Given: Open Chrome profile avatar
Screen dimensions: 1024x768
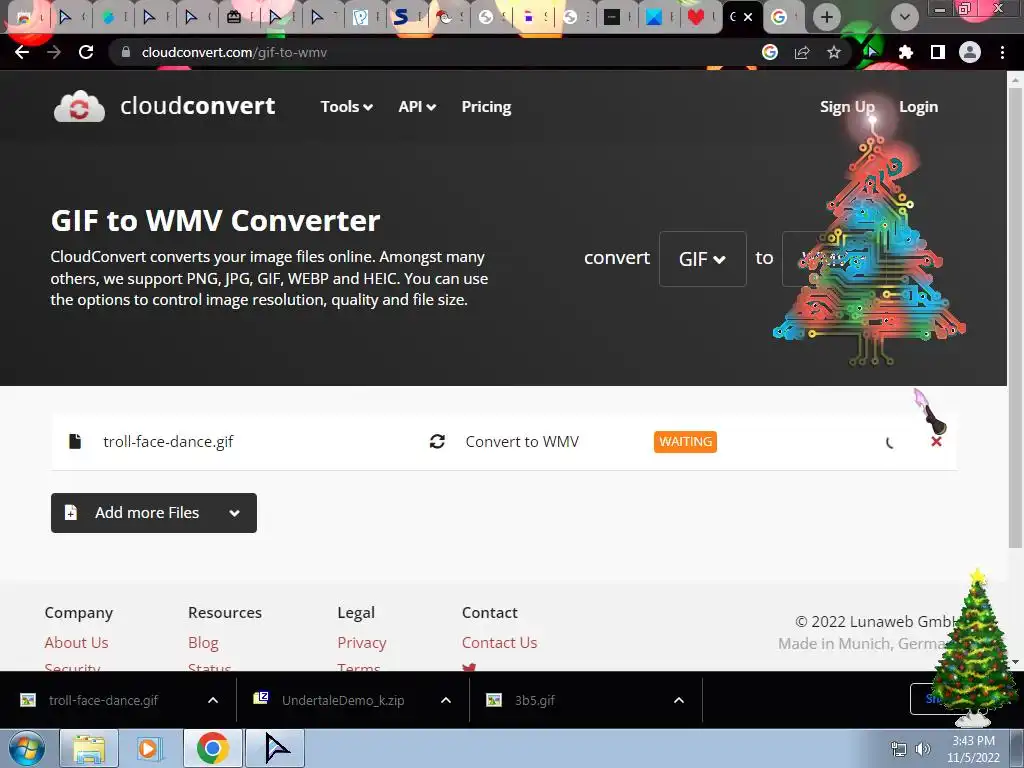Looking at the screenshot, I should [970, 52].
